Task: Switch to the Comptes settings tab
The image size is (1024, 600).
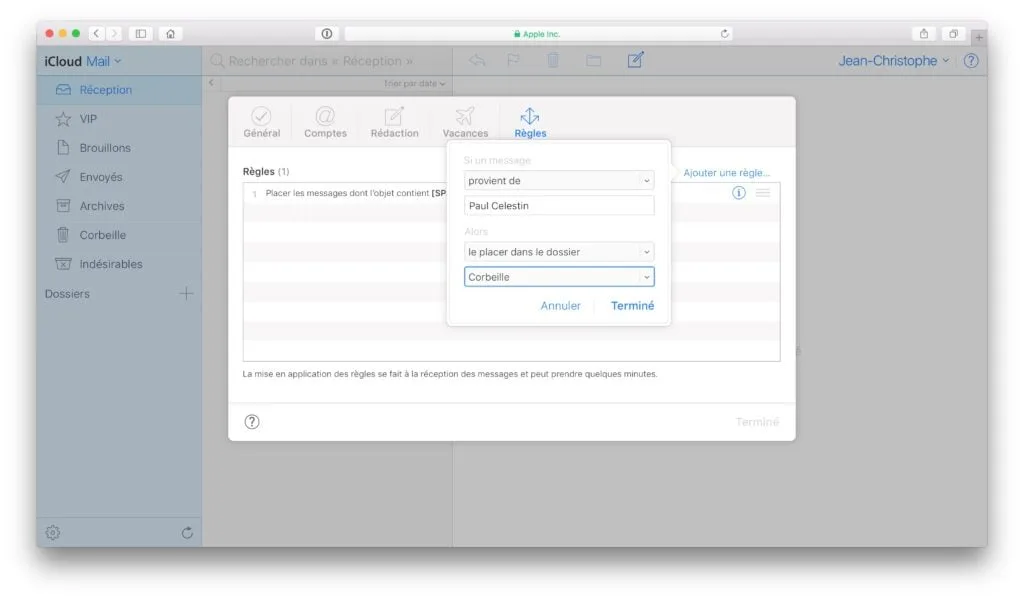Action: click(x=324, y=120)
